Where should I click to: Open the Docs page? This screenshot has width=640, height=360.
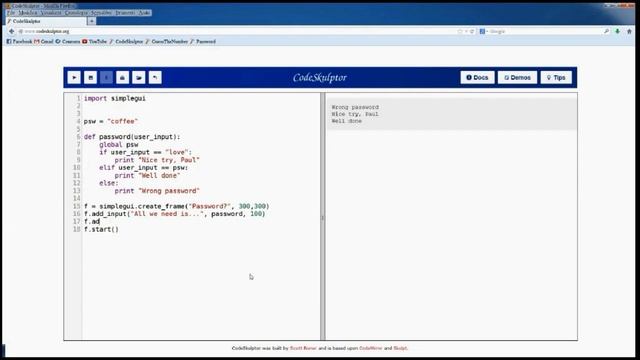pyautogui.click(x=477, y=78)
